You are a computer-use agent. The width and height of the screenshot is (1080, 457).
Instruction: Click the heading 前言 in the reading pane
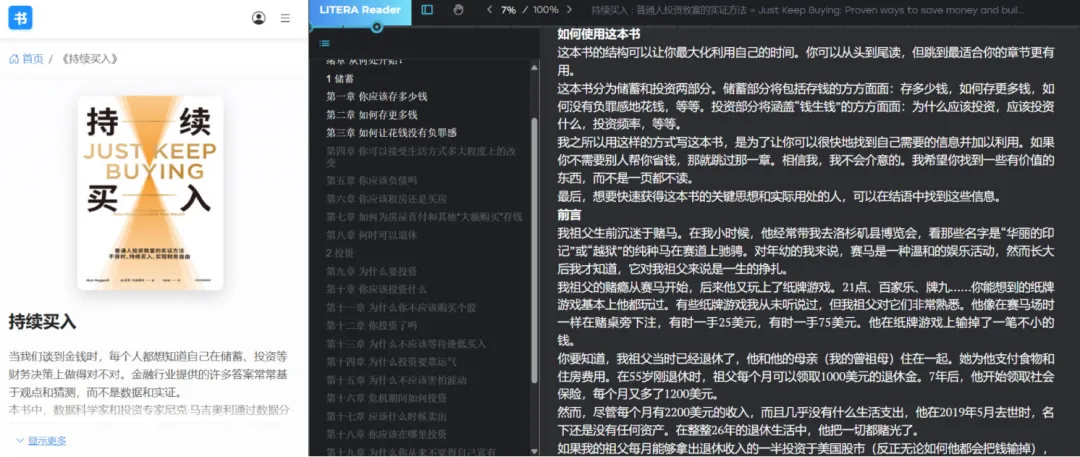point(568,214)
